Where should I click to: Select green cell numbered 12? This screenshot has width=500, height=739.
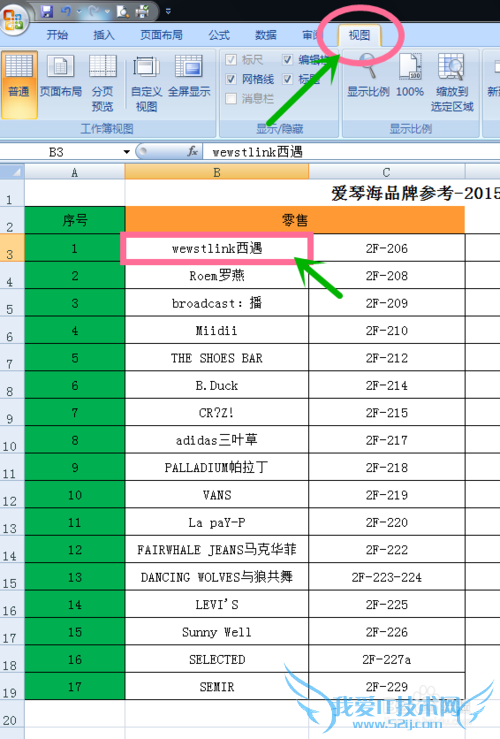click(x=75, y=550)
